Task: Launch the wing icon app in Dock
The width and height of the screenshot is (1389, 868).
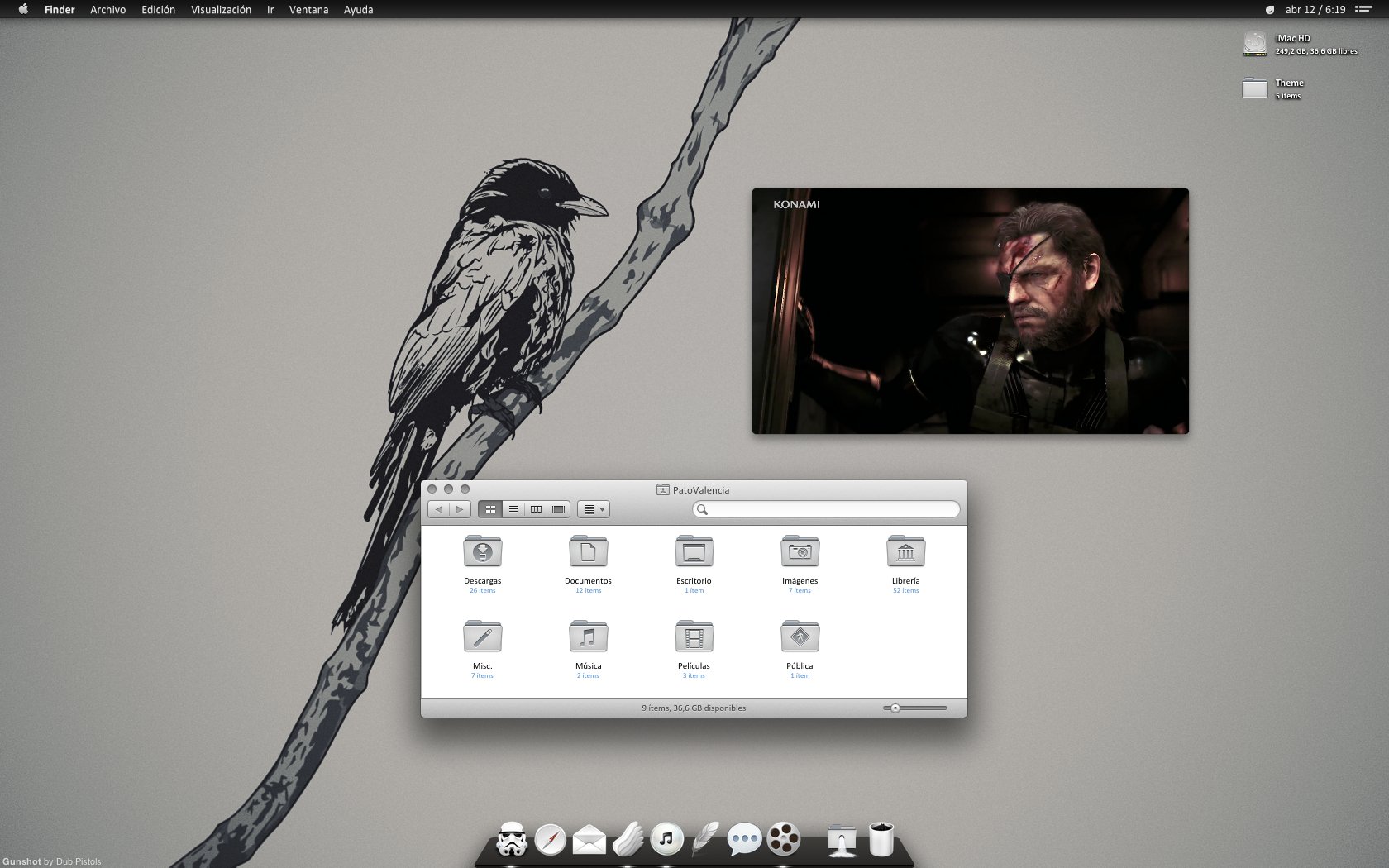Action: [x=628, y=839]
